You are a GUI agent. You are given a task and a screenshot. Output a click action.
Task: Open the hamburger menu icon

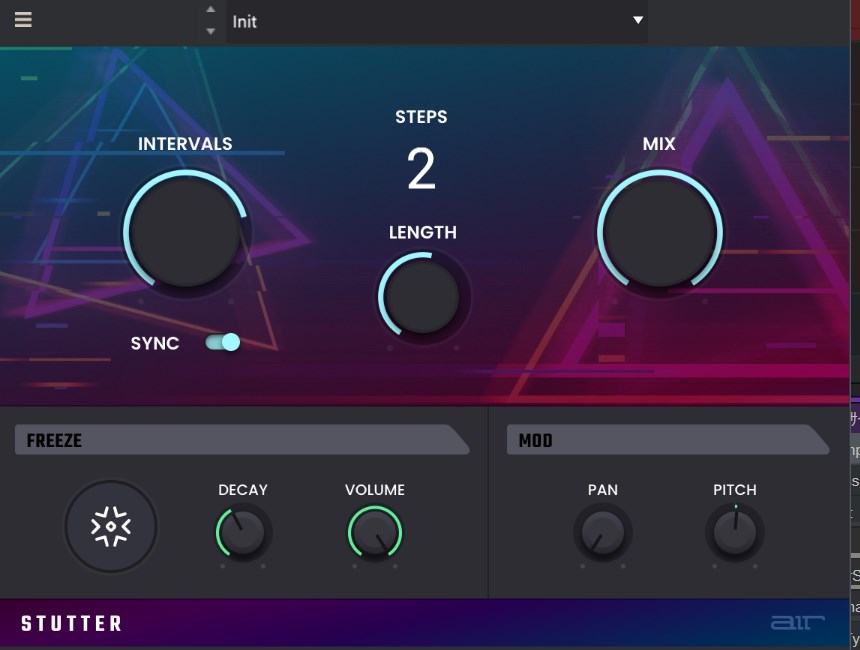point(23,20)
